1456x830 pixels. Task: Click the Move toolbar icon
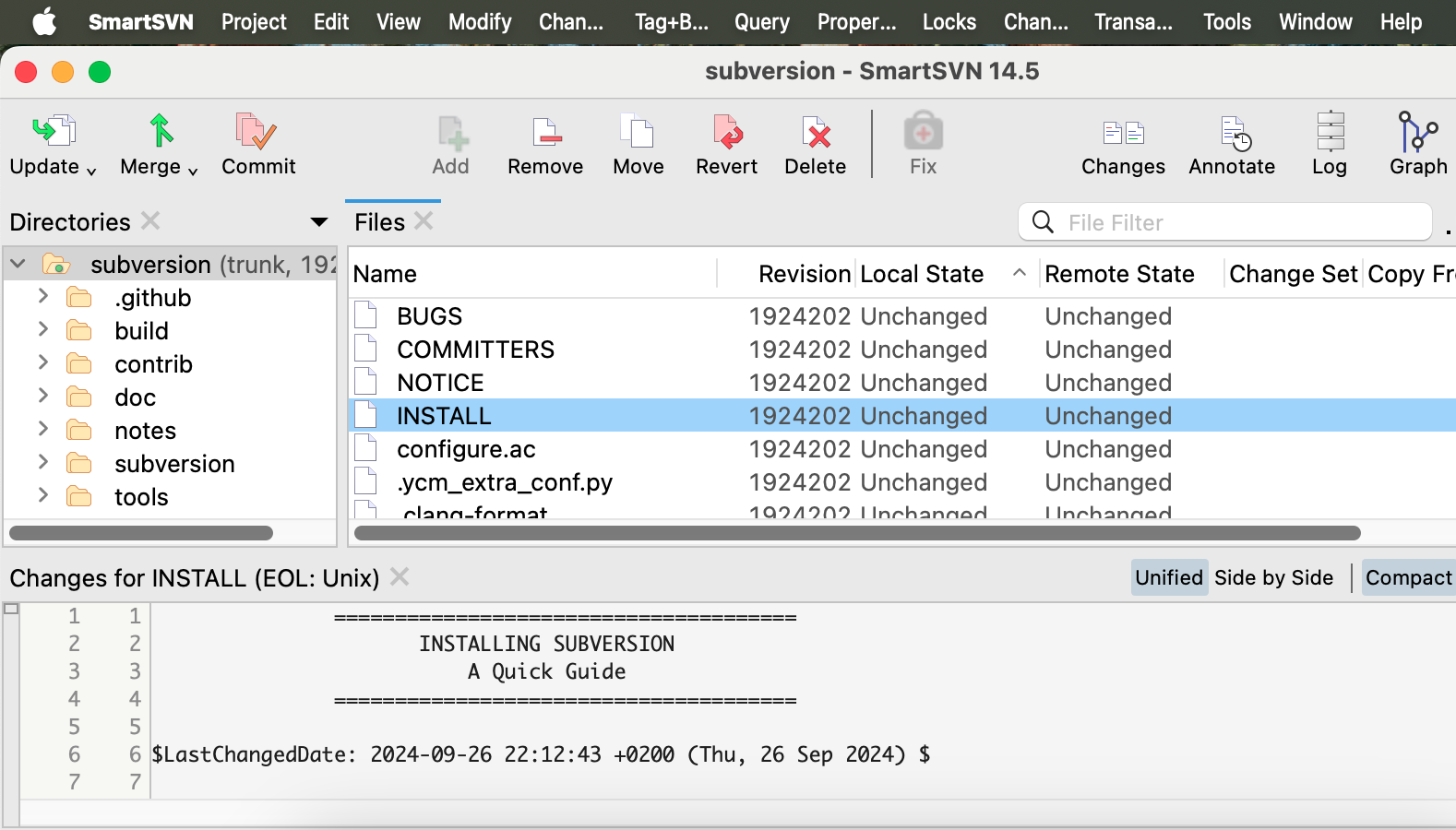638,133
